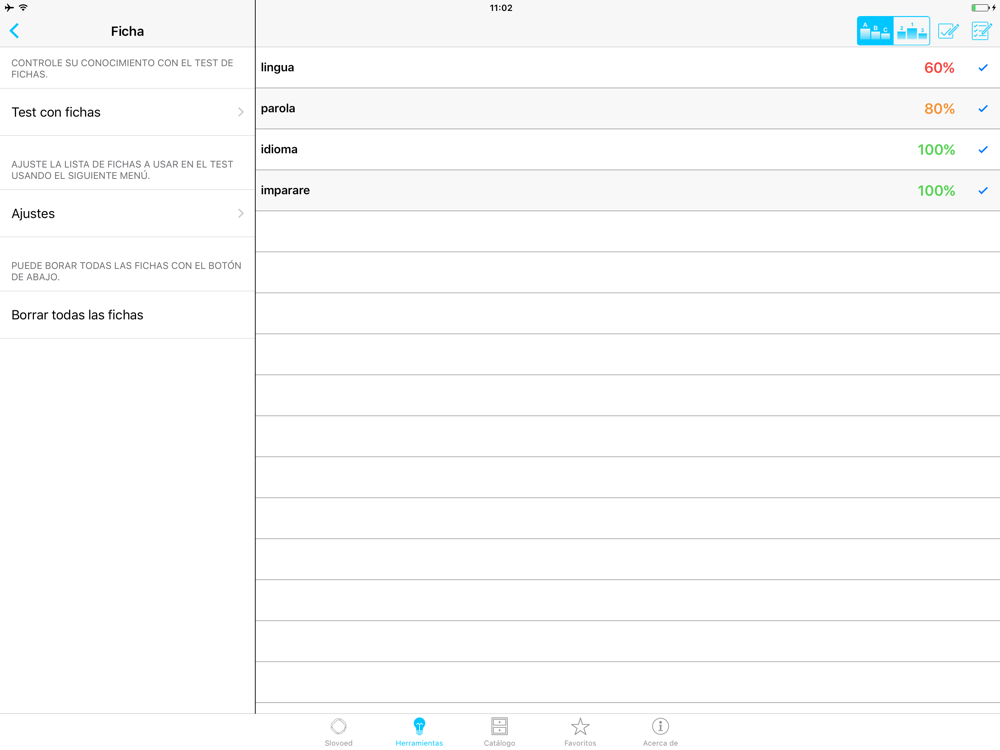Tap the Wi-Fi status icon
Viewport: 1000px width, 750px height.
point(23,8)
